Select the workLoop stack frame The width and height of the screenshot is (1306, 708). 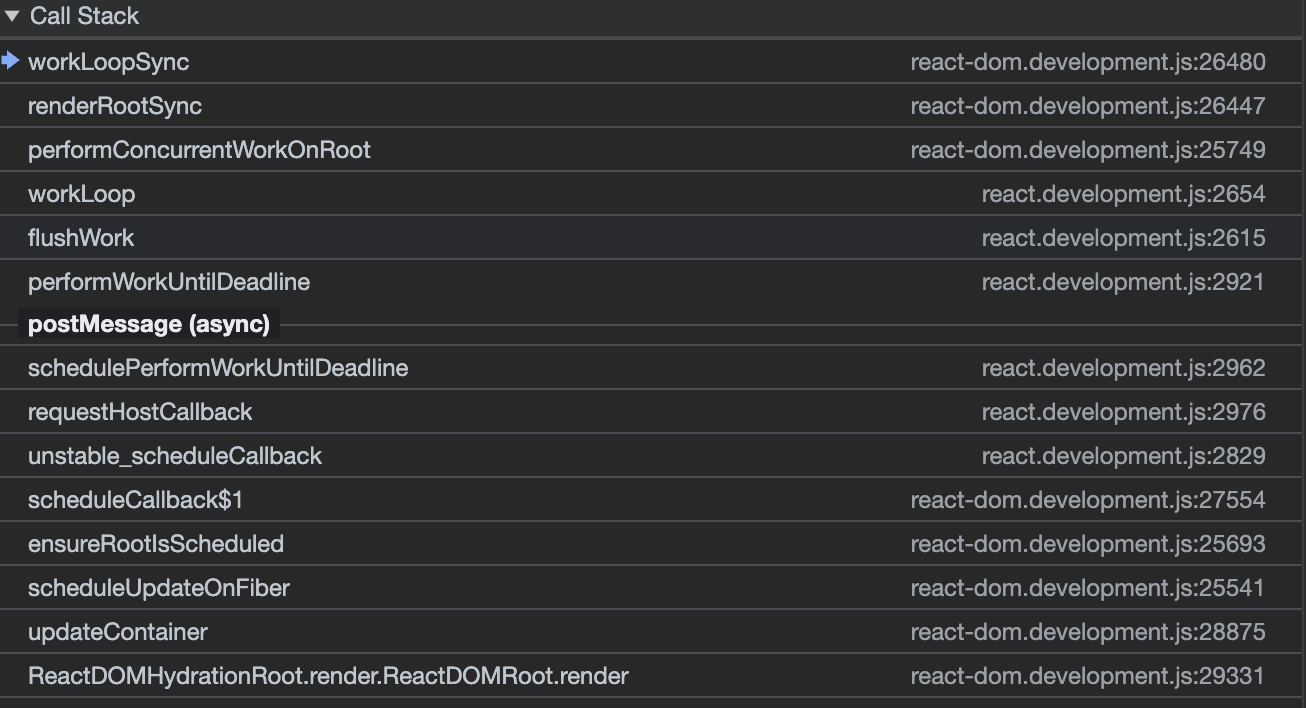(x=81, y=193)
